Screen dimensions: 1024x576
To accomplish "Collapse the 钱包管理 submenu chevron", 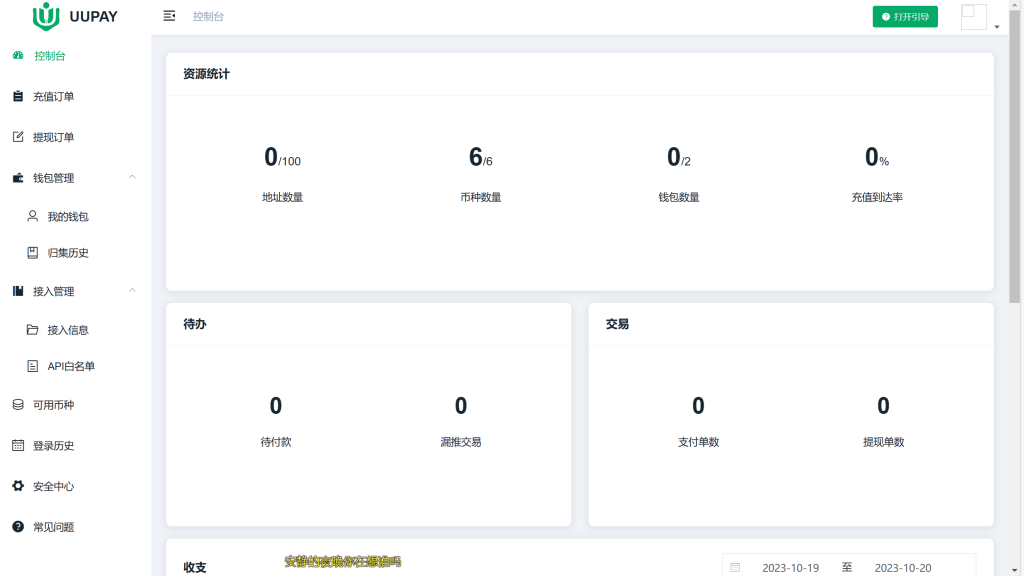I will (132, 178).
